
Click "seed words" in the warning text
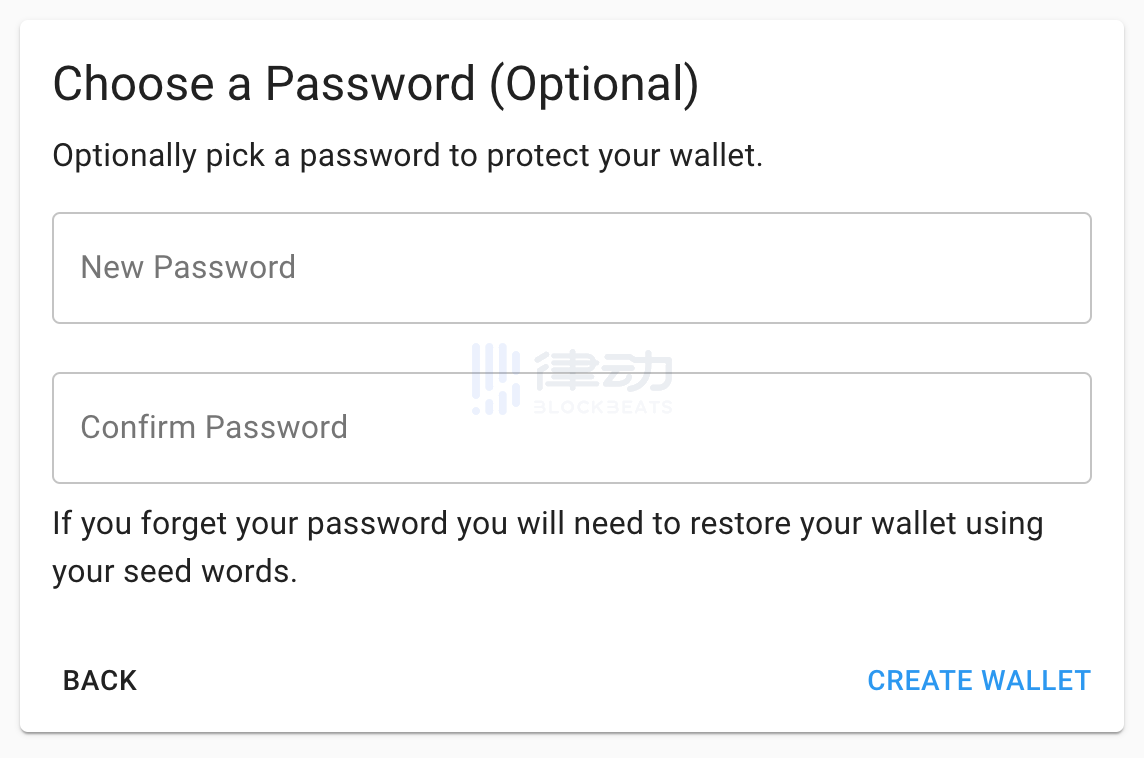pos(210,572)
